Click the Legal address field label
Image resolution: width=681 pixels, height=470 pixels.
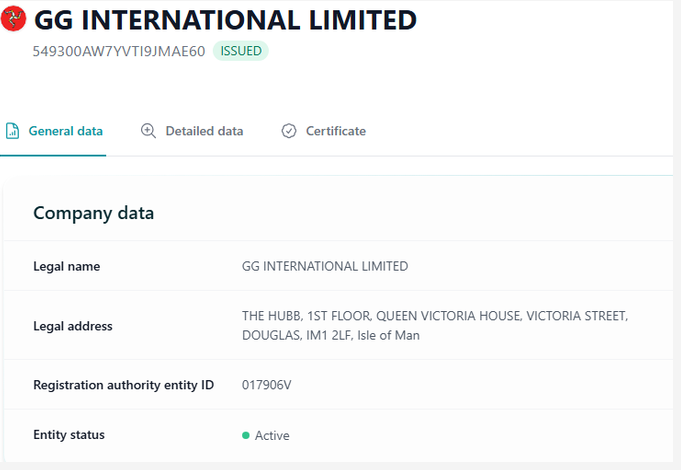73,326
